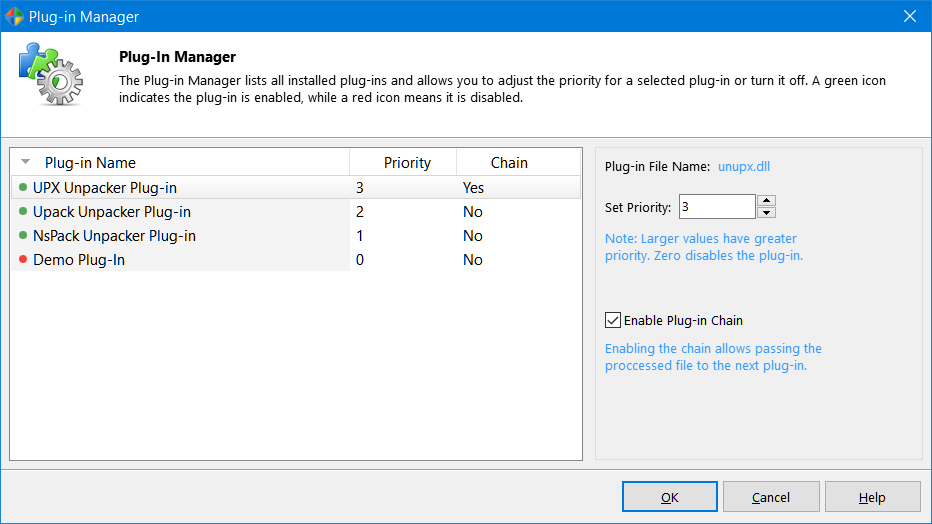The width and height of the screenshot is (932, 524).
Task: Click the Plug-in Manager puzzle gear icon
Action: 51,74
